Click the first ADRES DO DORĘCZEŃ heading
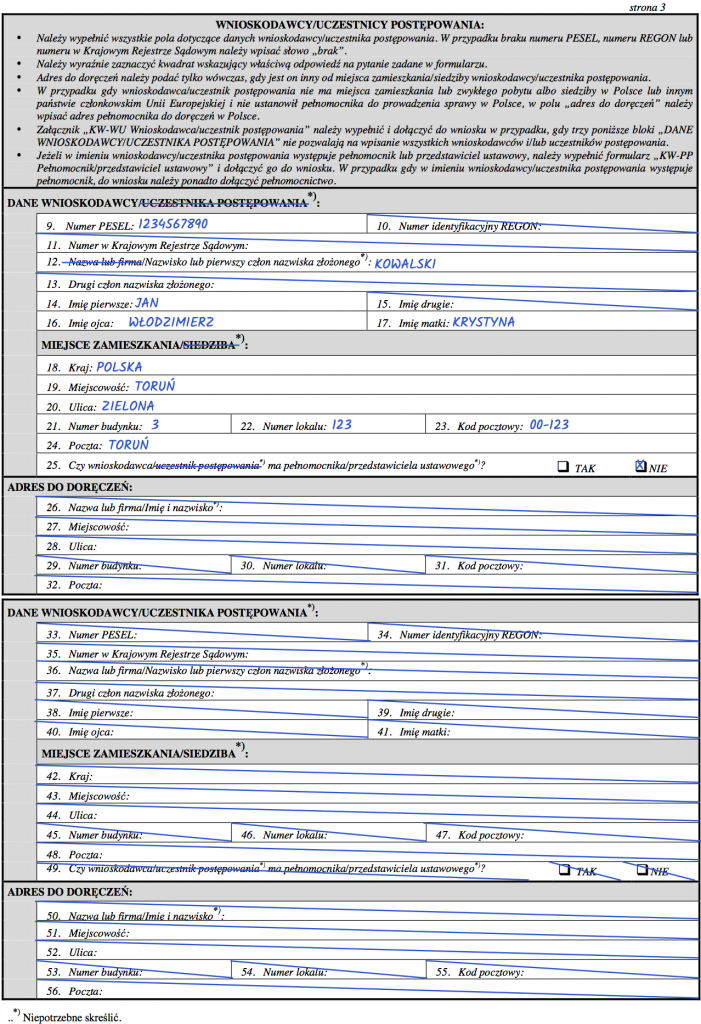The image size is (701, 1024). (x=69, y=487)
